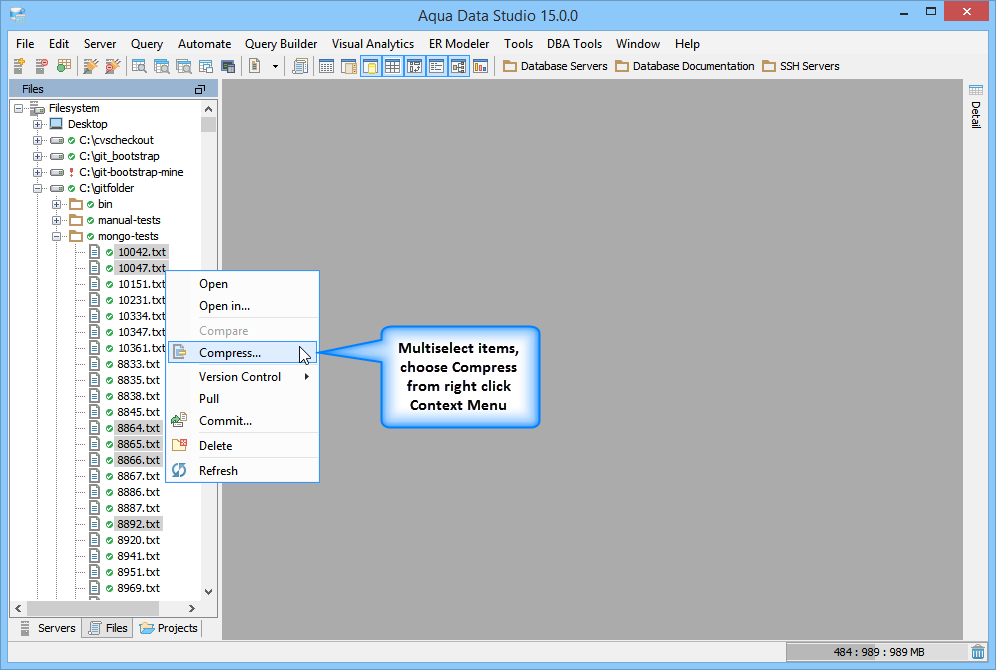This screenshot has height=670, width=996.
Task: Click the Refresh arrows icon in context menu
Action: pos(179,470)
